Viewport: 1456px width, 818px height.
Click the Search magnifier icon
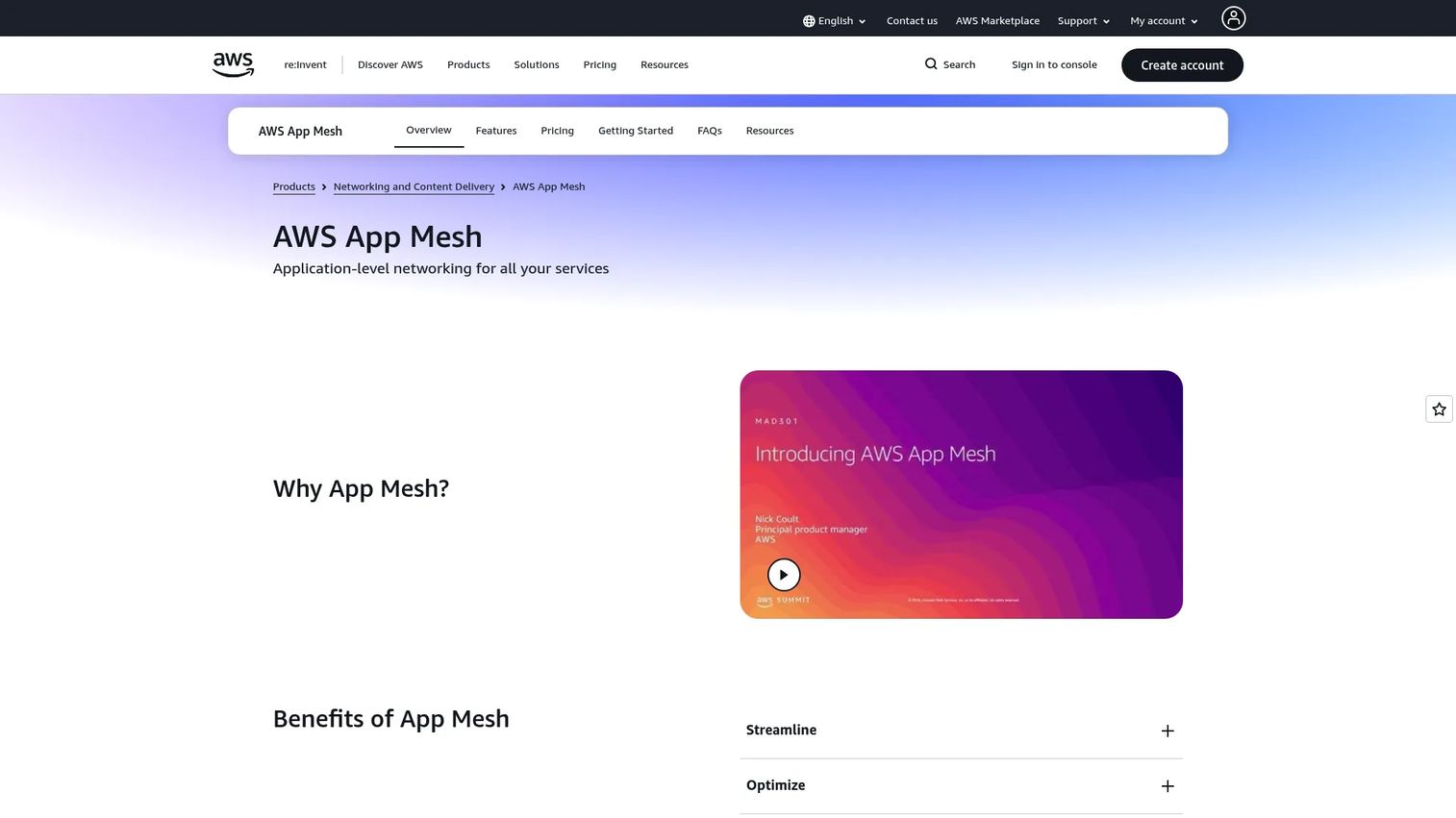[931, 64]
